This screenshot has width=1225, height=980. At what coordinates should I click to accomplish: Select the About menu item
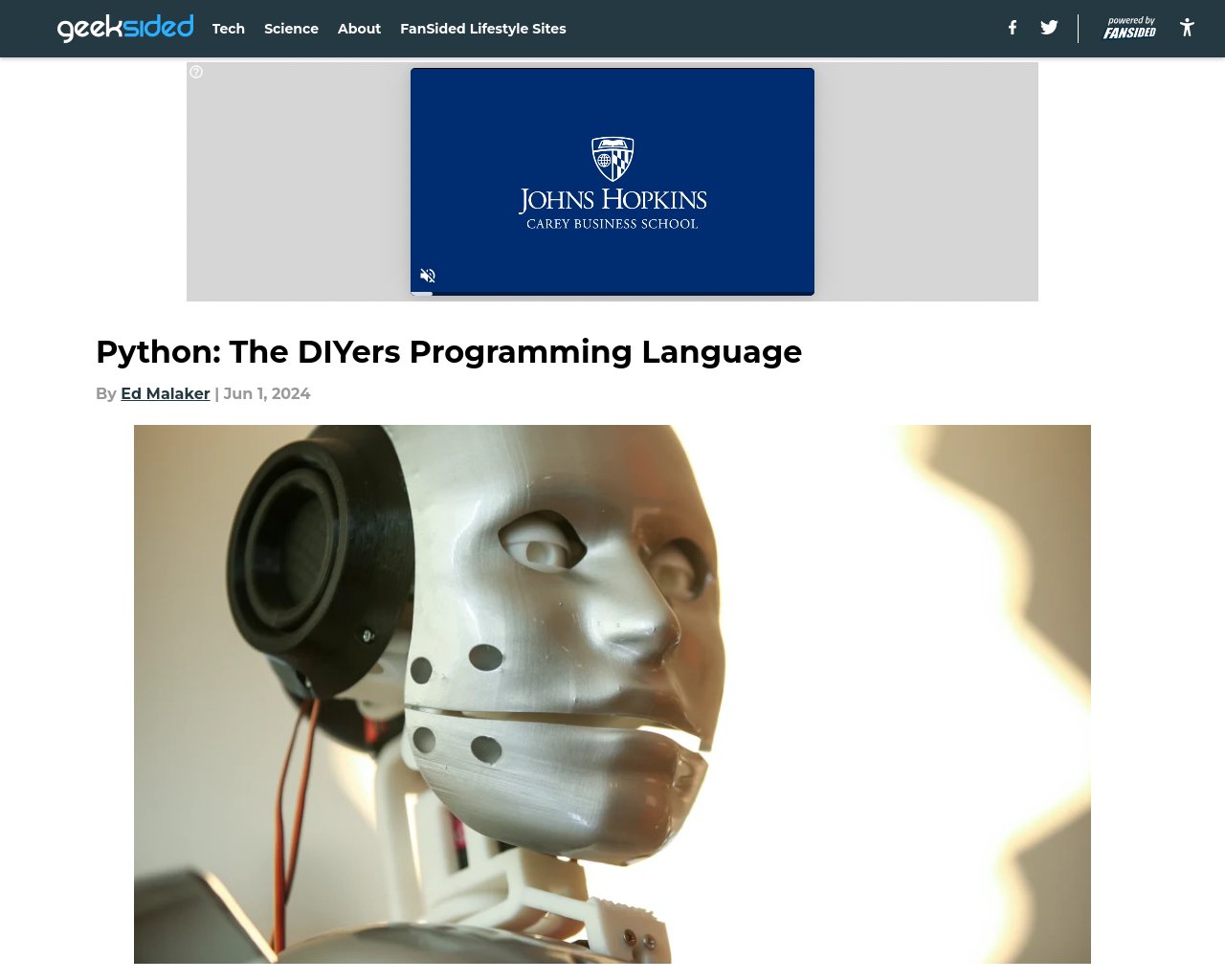tap(359, 29)
